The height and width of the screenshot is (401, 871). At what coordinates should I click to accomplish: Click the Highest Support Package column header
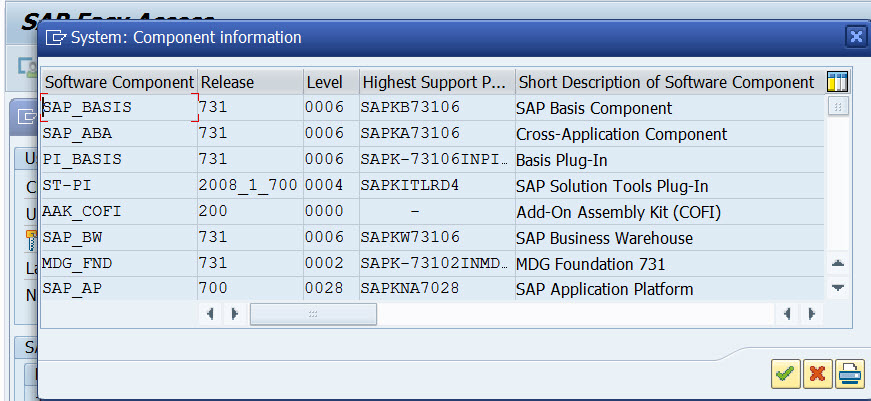coord(437,82)
